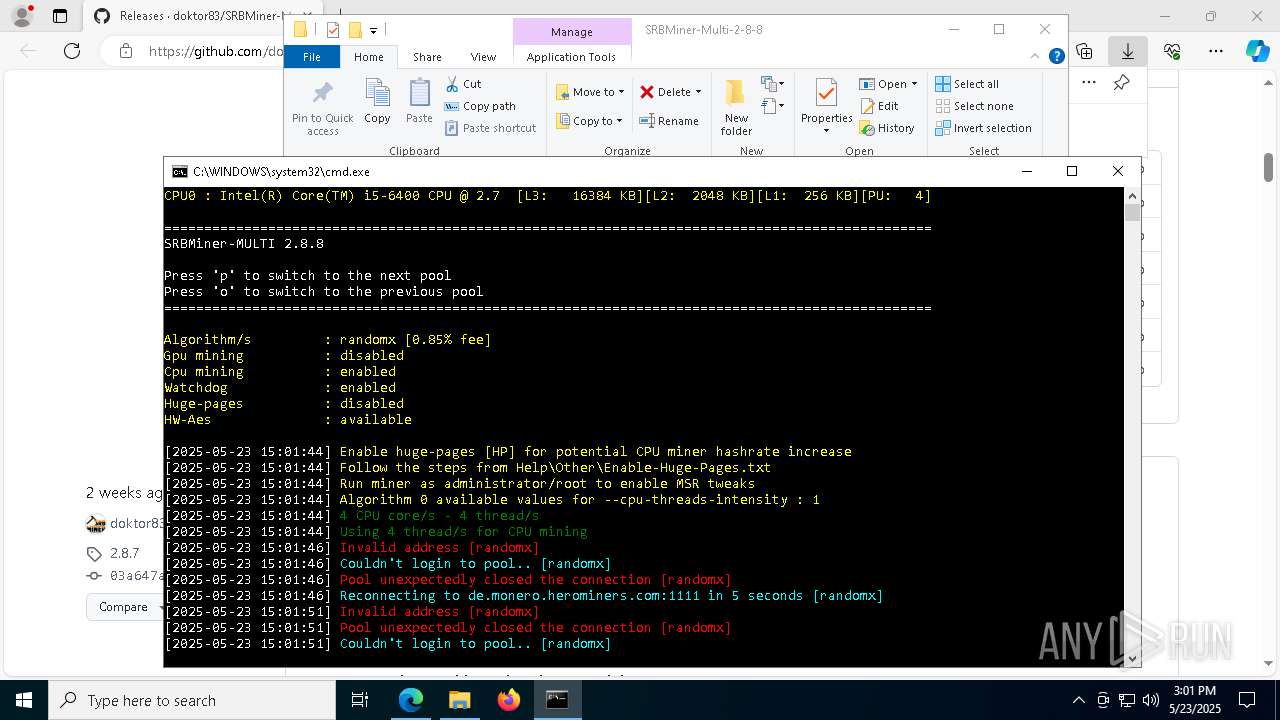Click Select all in ribbon
Viewport: 1280px width, 720px height.
[x=967, y=84]
